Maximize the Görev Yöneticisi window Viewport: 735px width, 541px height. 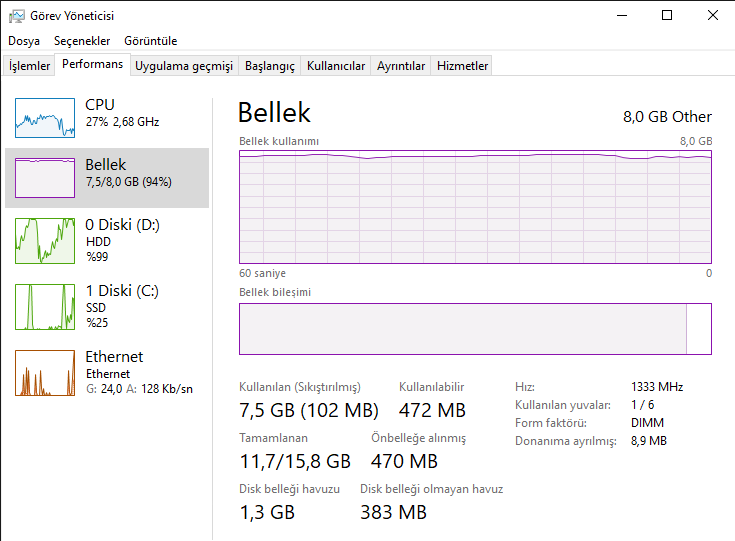coord(667,15)
